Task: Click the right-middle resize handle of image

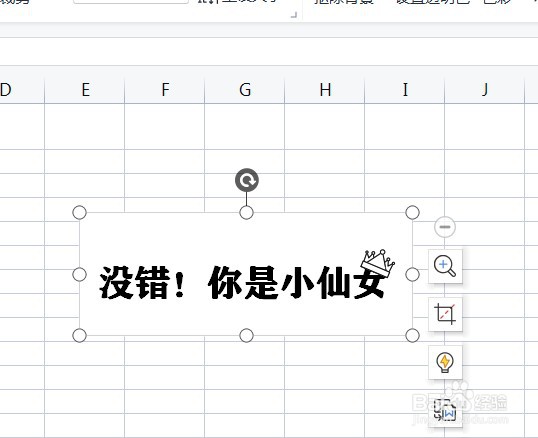Action: point(412,274)
